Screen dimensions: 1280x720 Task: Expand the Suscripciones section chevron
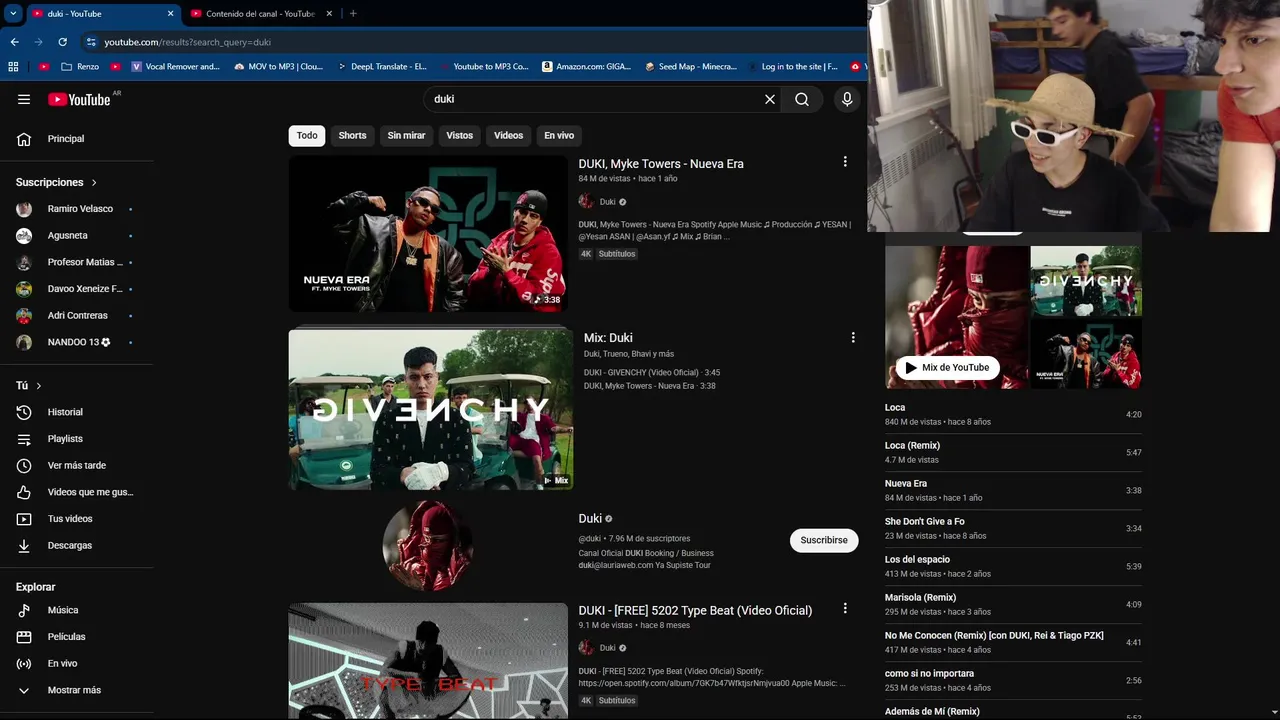94,183
